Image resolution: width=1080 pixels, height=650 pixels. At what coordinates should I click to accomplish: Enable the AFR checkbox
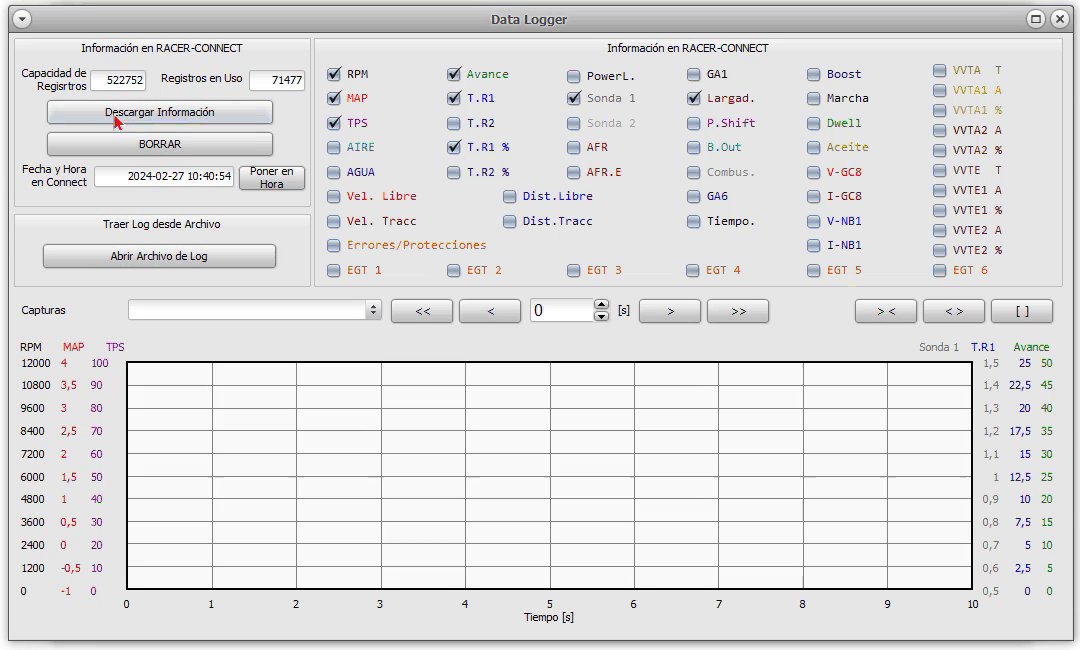coord(574,147)
